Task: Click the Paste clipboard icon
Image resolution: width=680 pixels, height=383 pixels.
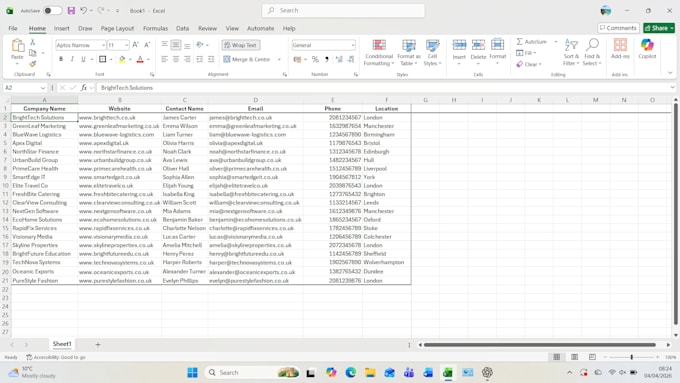Action: (17, 46)
